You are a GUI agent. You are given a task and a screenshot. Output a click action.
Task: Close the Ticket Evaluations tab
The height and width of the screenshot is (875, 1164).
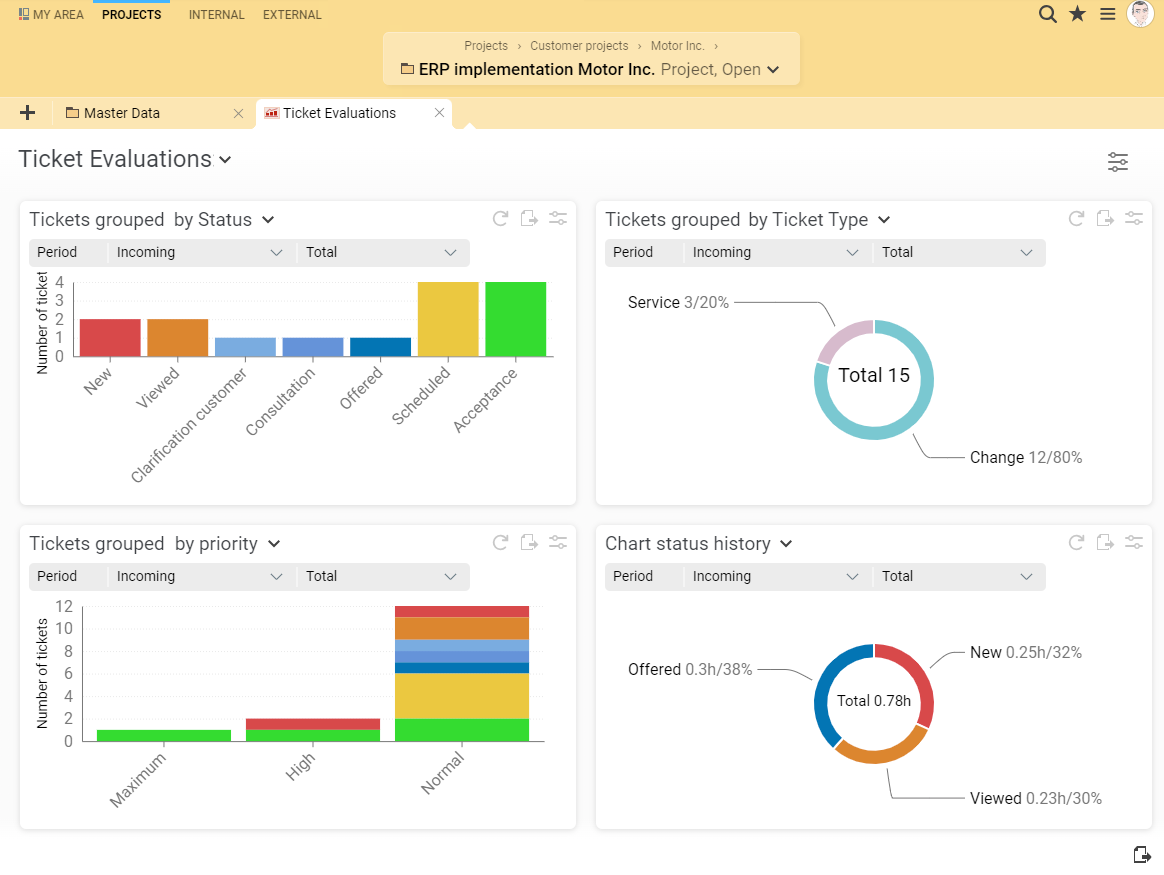[x=439, y=113]
